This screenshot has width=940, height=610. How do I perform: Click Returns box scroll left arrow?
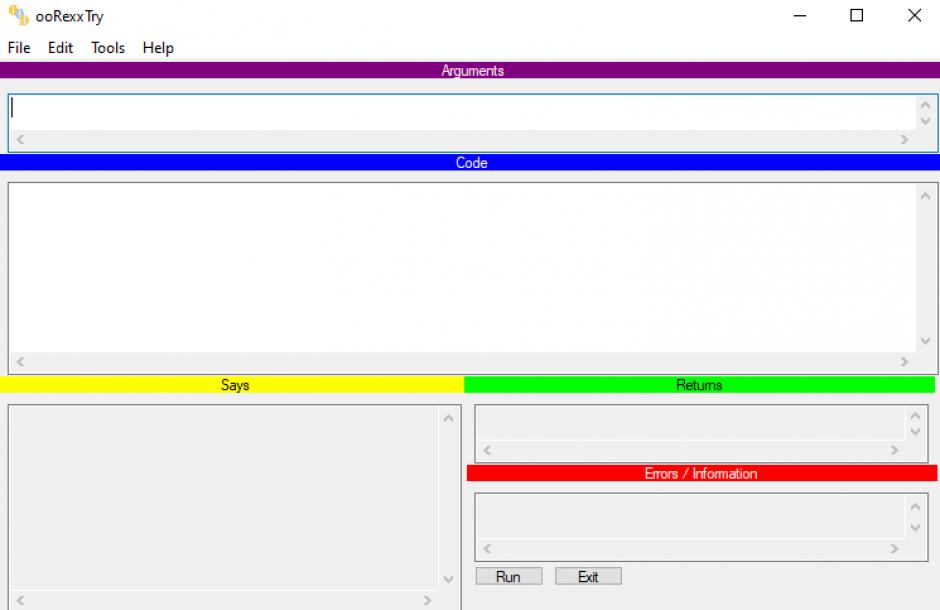pos(487,451)
